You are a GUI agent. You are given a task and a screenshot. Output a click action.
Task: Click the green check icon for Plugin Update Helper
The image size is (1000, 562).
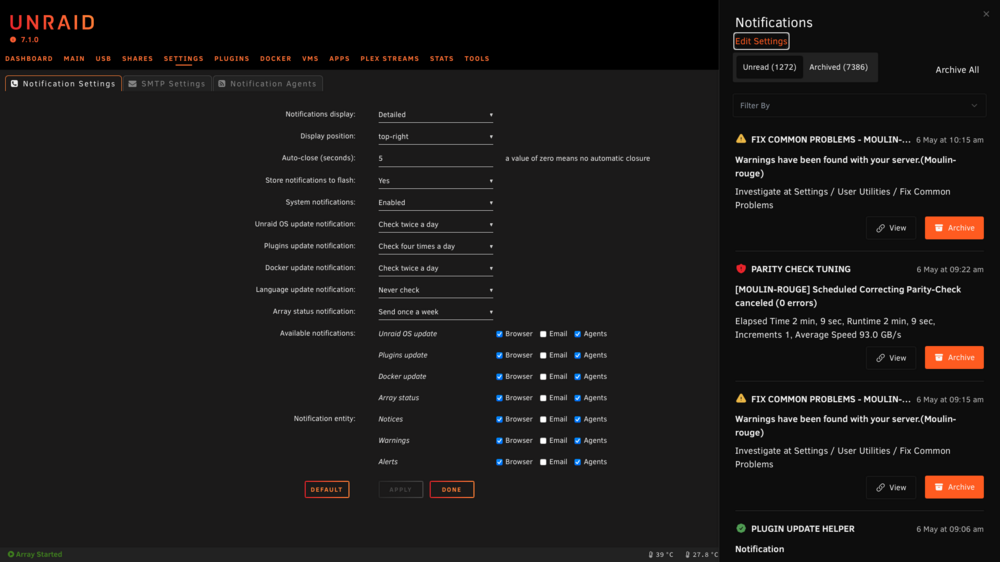point(740,528)
